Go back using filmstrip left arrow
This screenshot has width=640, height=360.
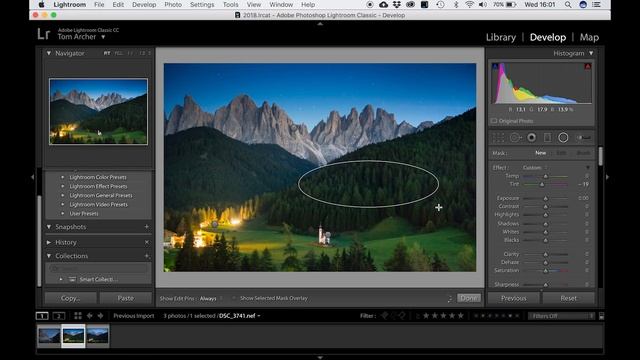(x=89, y=316)
